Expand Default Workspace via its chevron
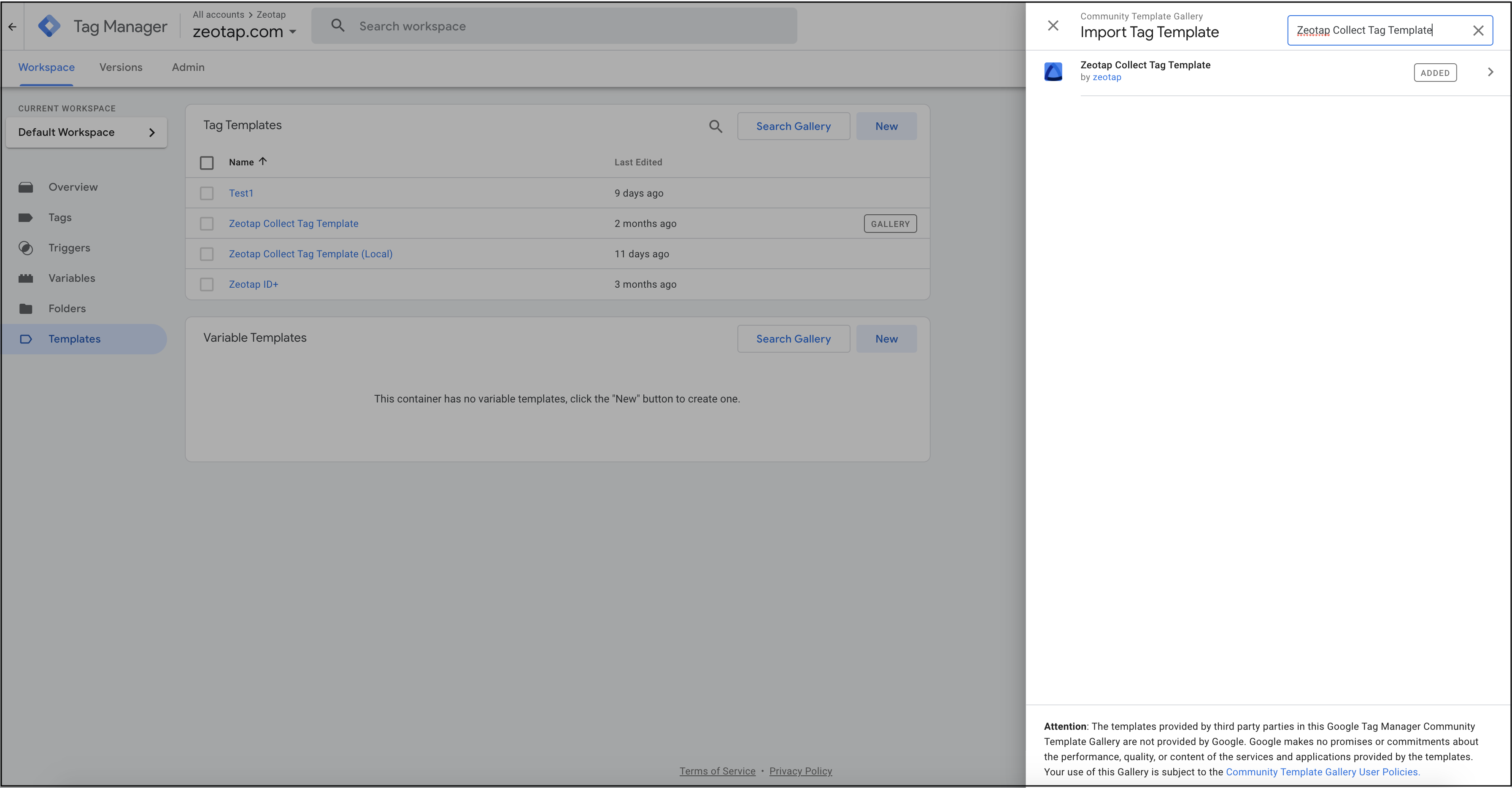 coord(152,132)
